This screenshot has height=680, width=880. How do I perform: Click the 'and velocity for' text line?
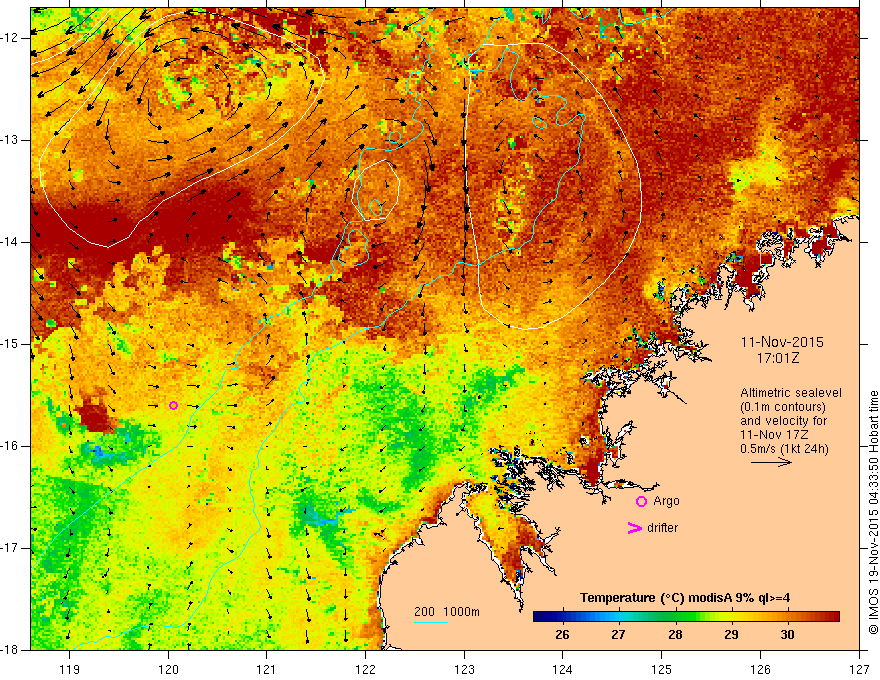tap(783, 421)
